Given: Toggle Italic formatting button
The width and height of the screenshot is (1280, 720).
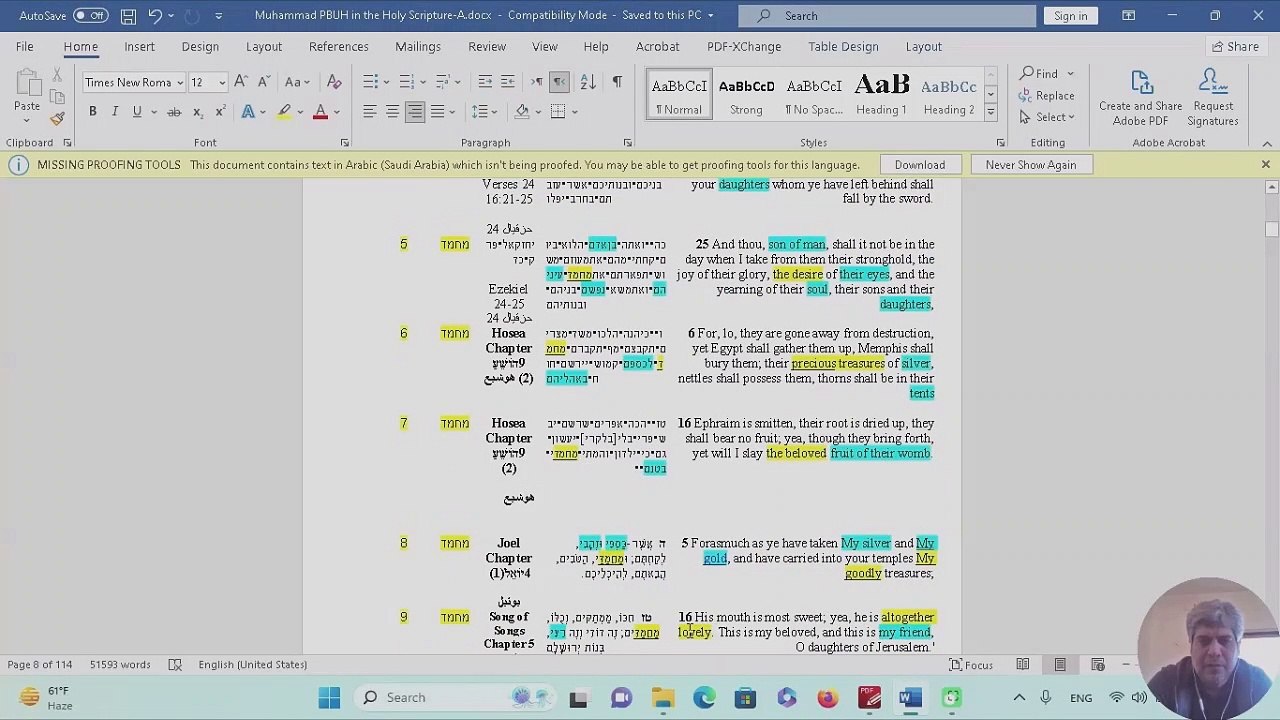Looking at the screenshot, I should tap(114, 112).
